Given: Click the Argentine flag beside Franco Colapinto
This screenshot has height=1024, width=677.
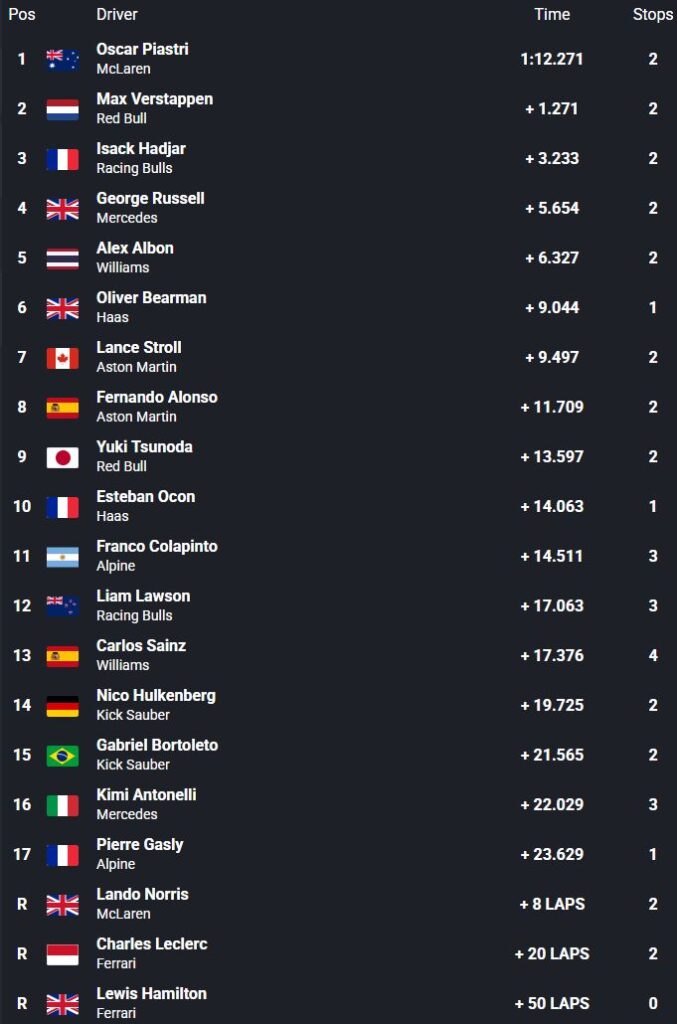Looking at the screenshot, I should pyautogui.click(x=63, y=556).
